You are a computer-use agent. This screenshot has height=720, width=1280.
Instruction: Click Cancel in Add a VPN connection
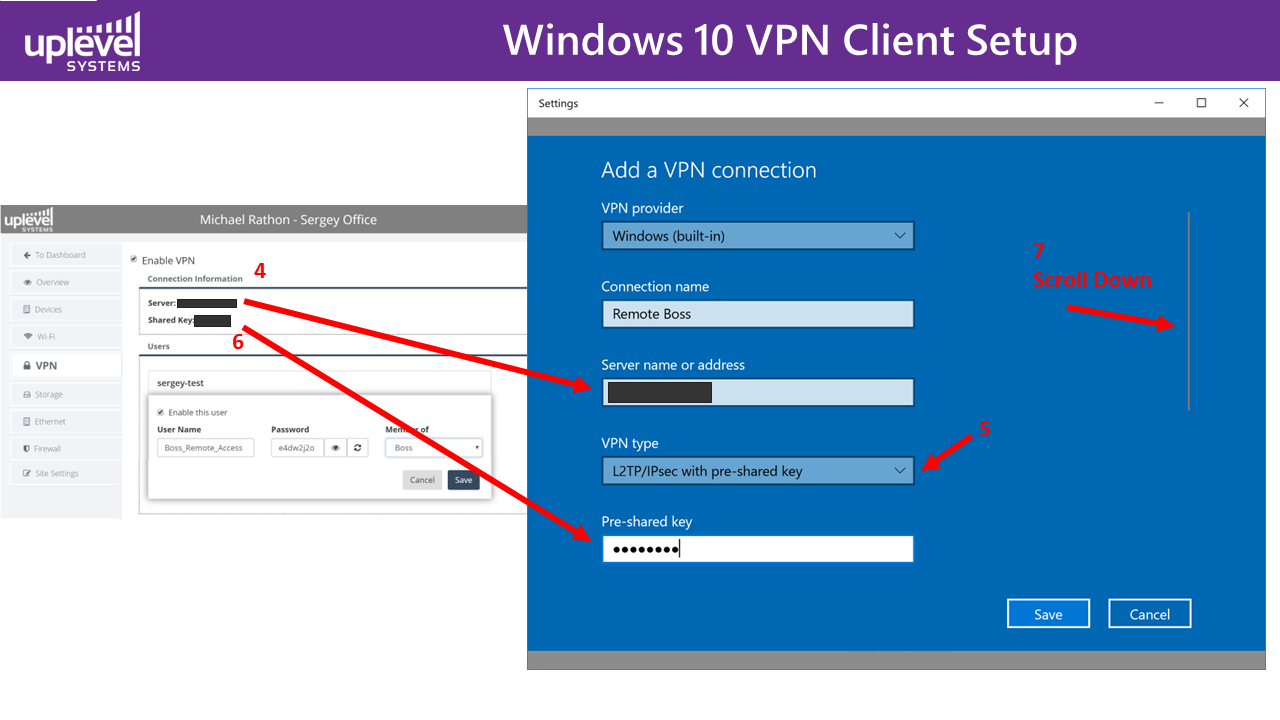coord(1150,614)
